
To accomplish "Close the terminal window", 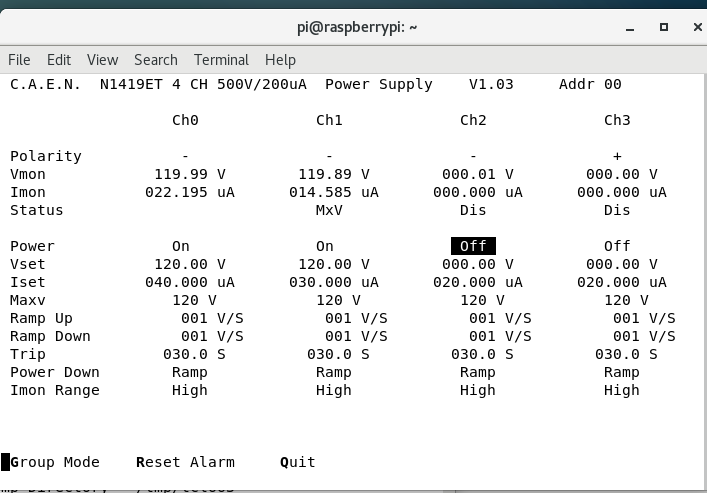I will 698,27.
